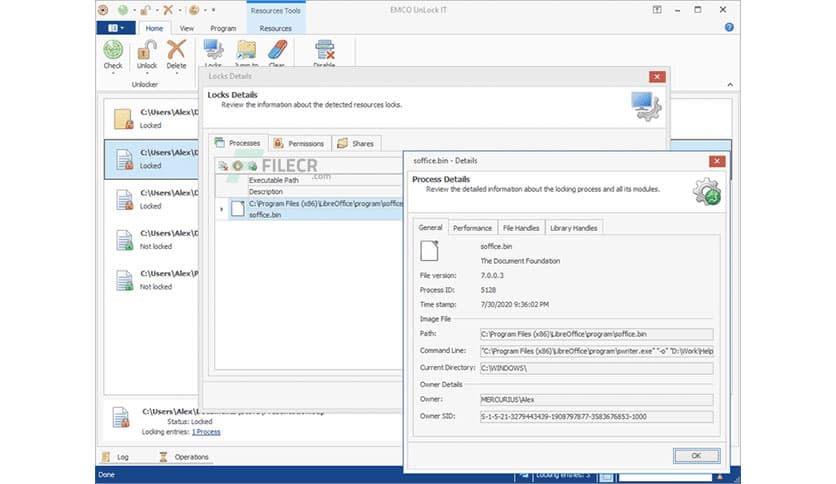This screenshot has width=836, height=484.
Task: Click the Disable printer icon in ribbon
Action: point(324,50)
